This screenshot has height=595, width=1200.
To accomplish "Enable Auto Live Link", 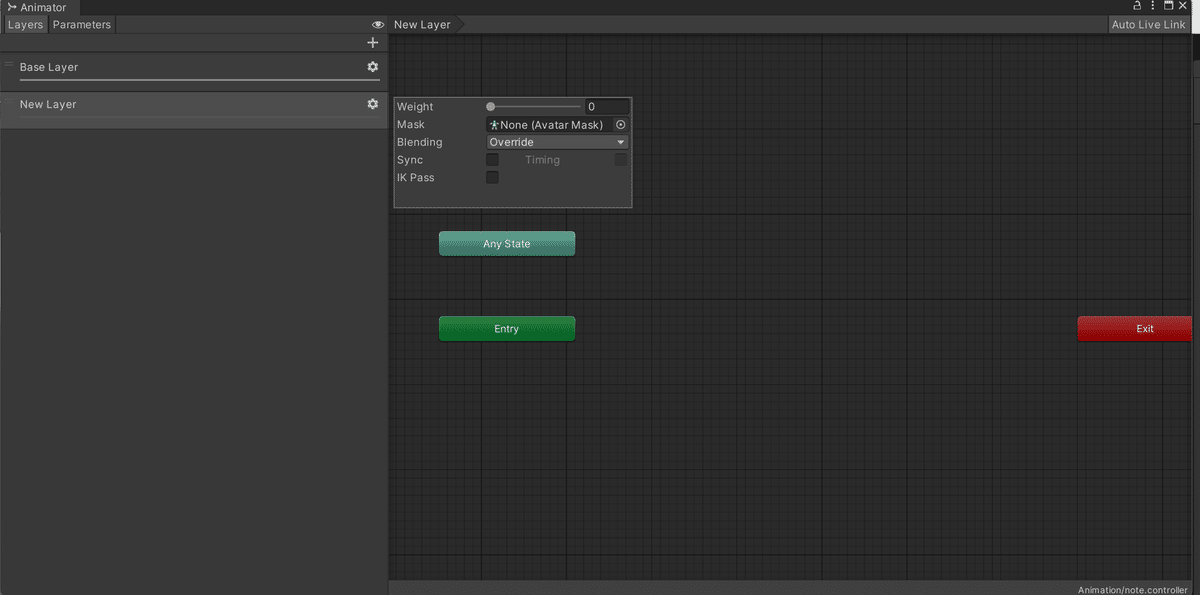I will 1147,24.
